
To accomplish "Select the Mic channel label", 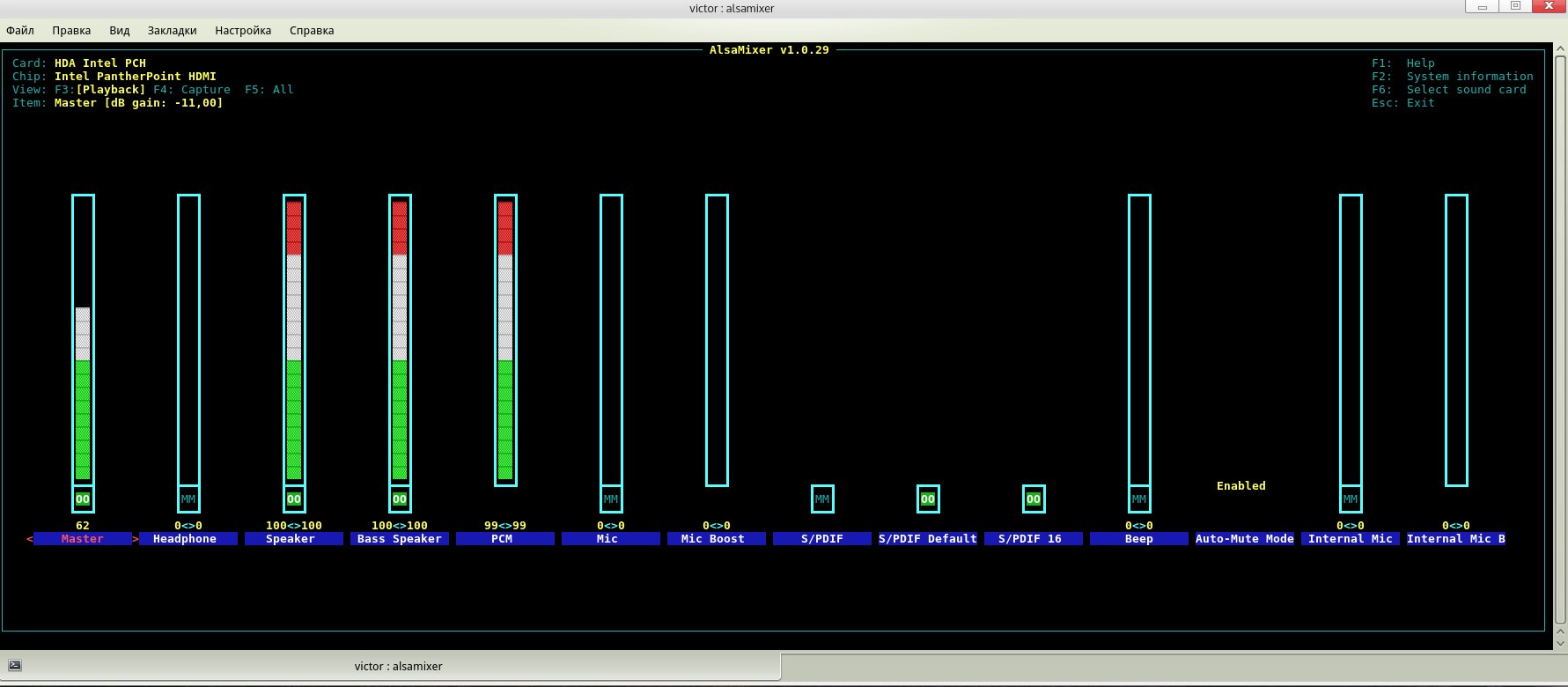I will (x=611, y=539).
